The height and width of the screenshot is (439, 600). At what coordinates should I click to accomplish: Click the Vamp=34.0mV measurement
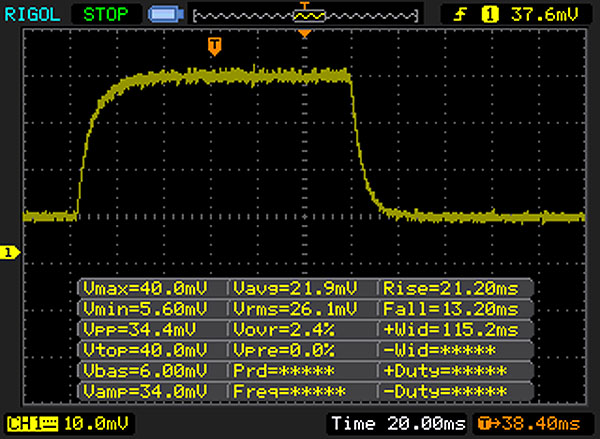tap(145, 392)
